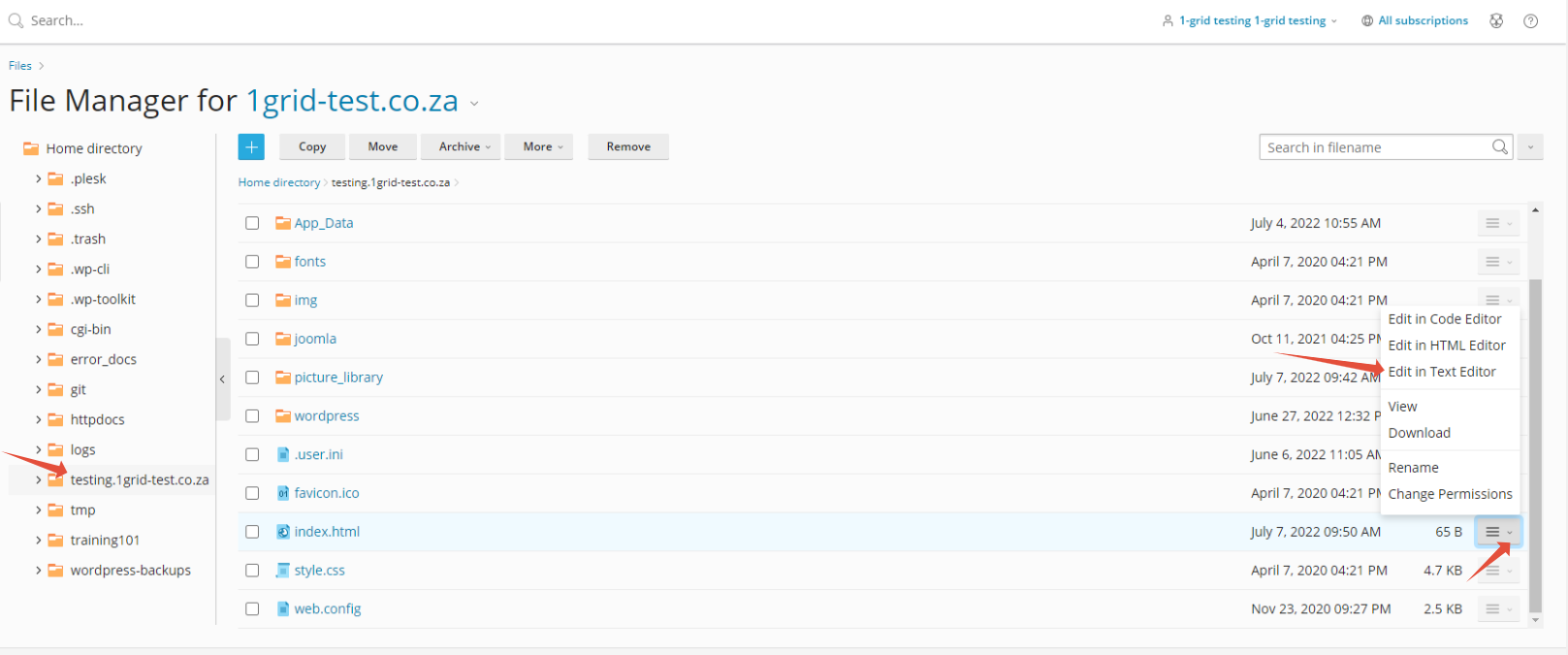Select Rename from context menu

click(x=1413, y=468)
